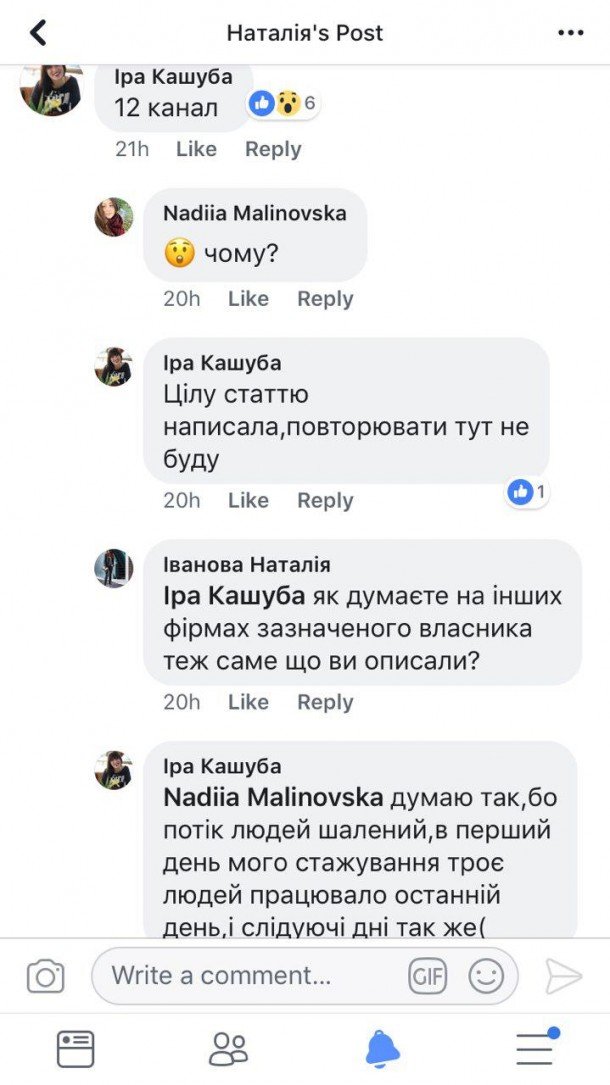This screenshot has width=610, height=1085.
Task: Reply to the "12 канал" comment
Action: pyautogui.click(x=273, y=149)
